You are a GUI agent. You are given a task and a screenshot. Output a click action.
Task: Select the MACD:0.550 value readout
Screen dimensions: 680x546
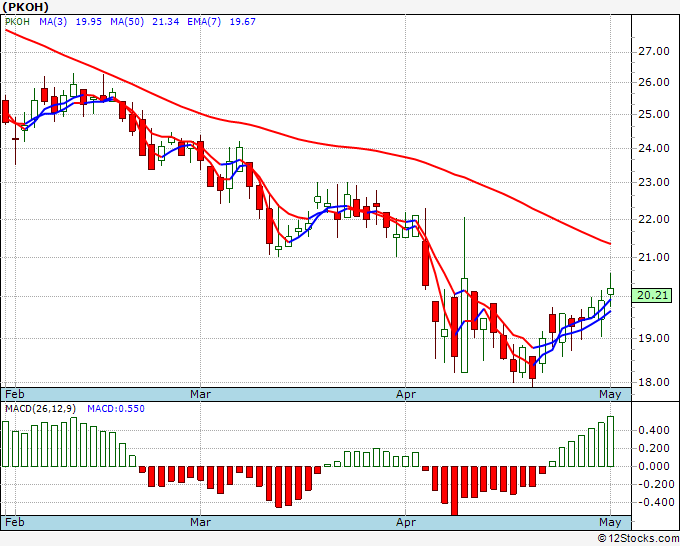coord(116,409)
